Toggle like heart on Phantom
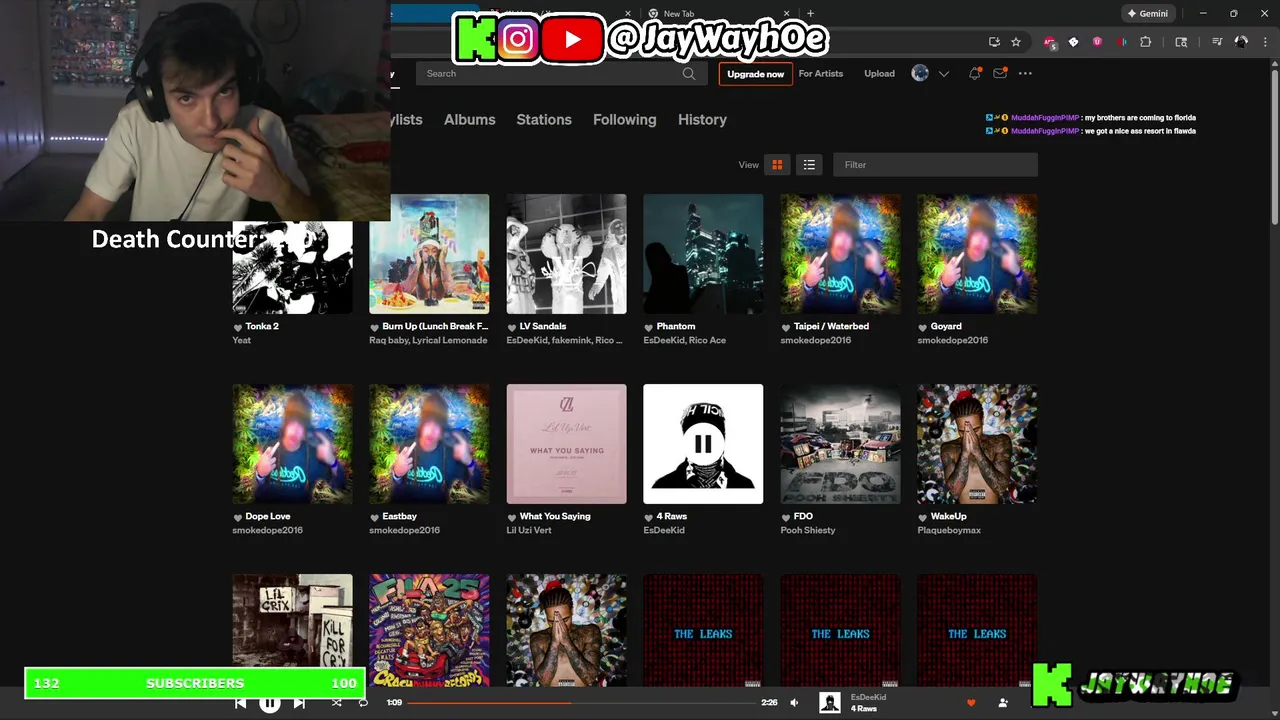The image size is (1280, 720). click(x=648, y=327)
